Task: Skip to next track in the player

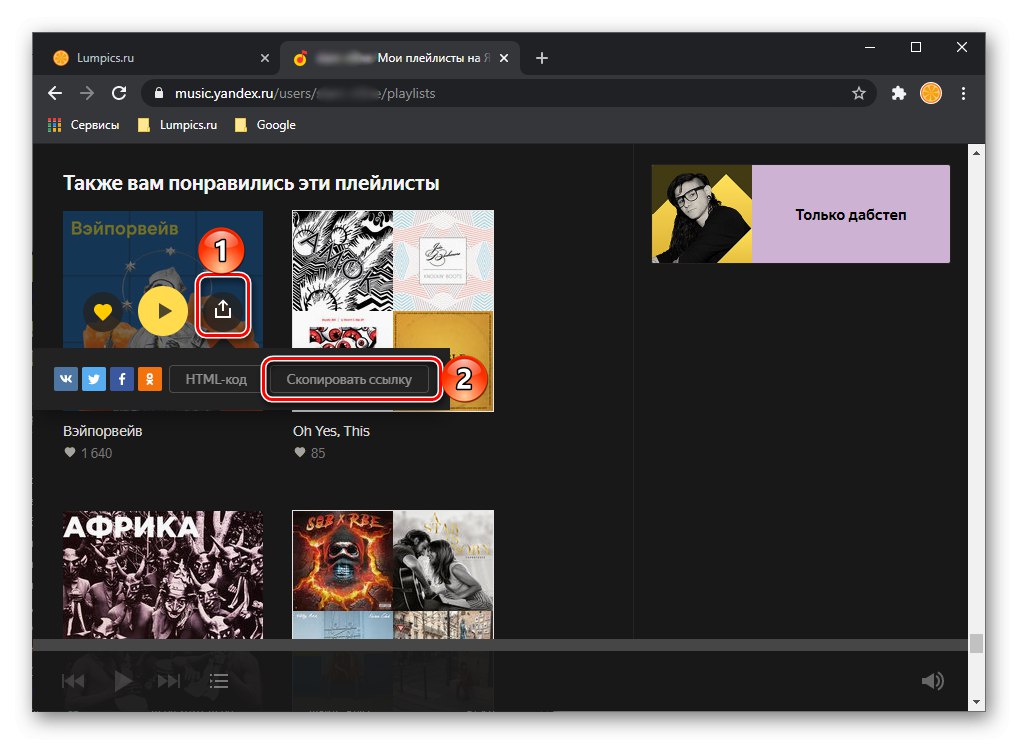Action: 167,680
